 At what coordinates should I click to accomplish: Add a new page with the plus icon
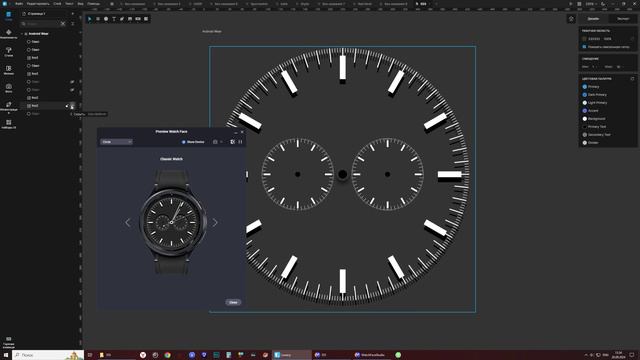pos(73,13)
